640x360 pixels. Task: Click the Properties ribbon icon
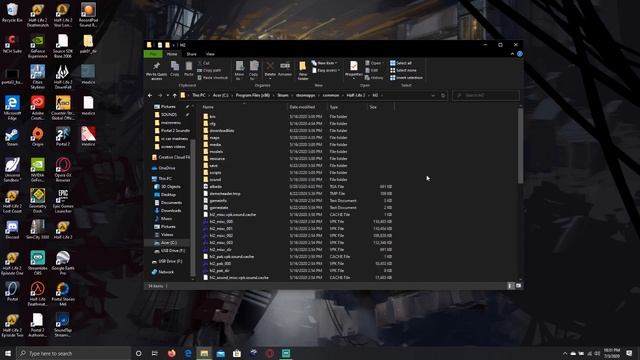pyautogui.click(x=353, y=69)
